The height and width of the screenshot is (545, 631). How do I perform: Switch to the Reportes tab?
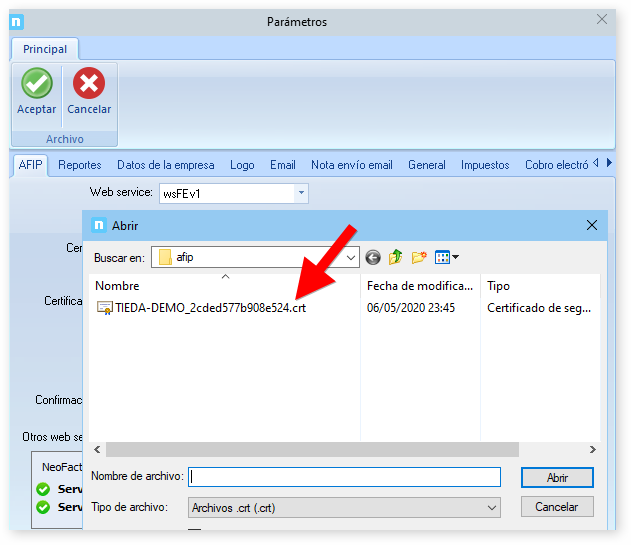tap(80, 165)
